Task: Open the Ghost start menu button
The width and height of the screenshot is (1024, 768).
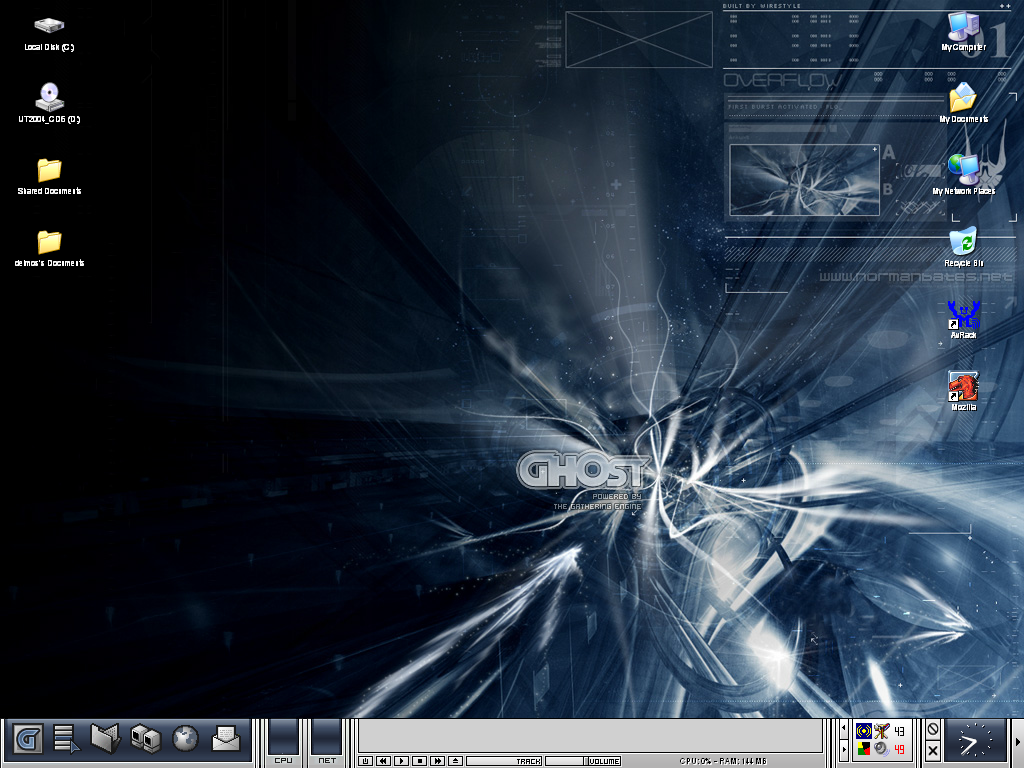Action: pyautogui.click(x=28, y=740)
